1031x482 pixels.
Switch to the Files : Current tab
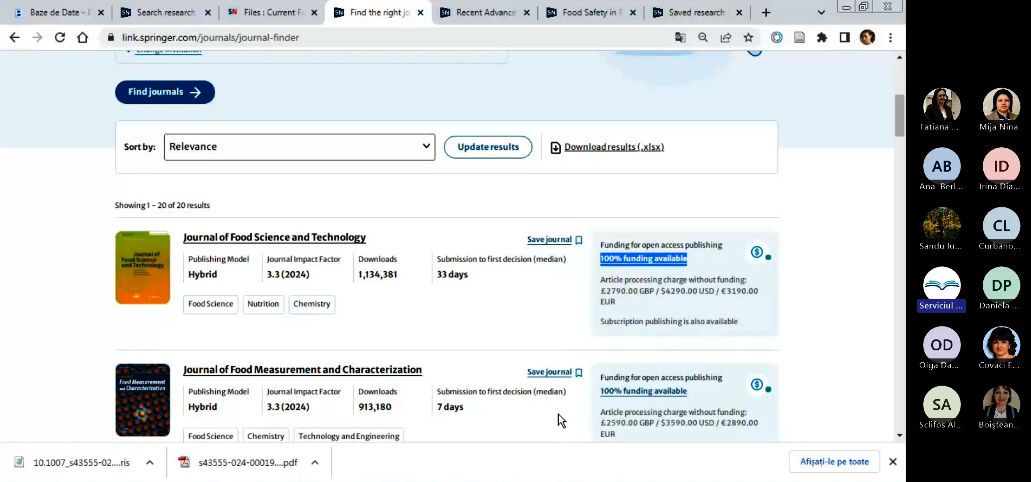271,12
